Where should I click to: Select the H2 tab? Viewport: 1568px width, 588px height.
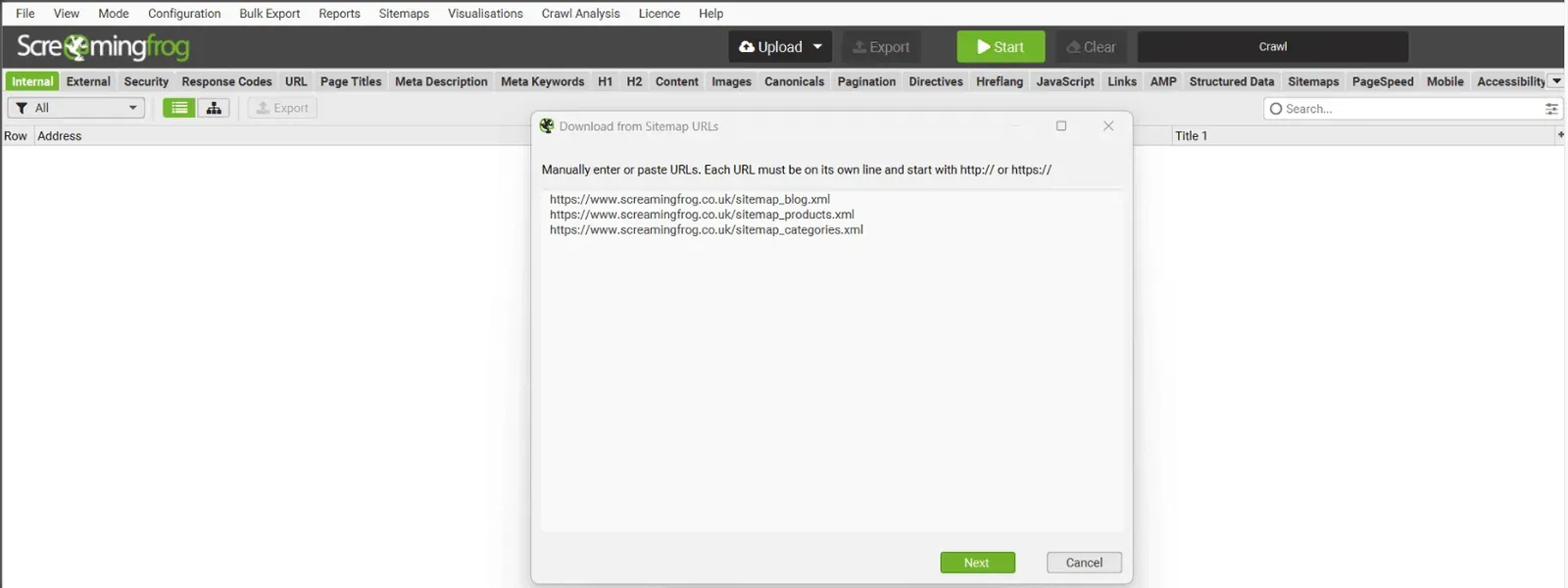pyautogui.click(x=634, y=81)
